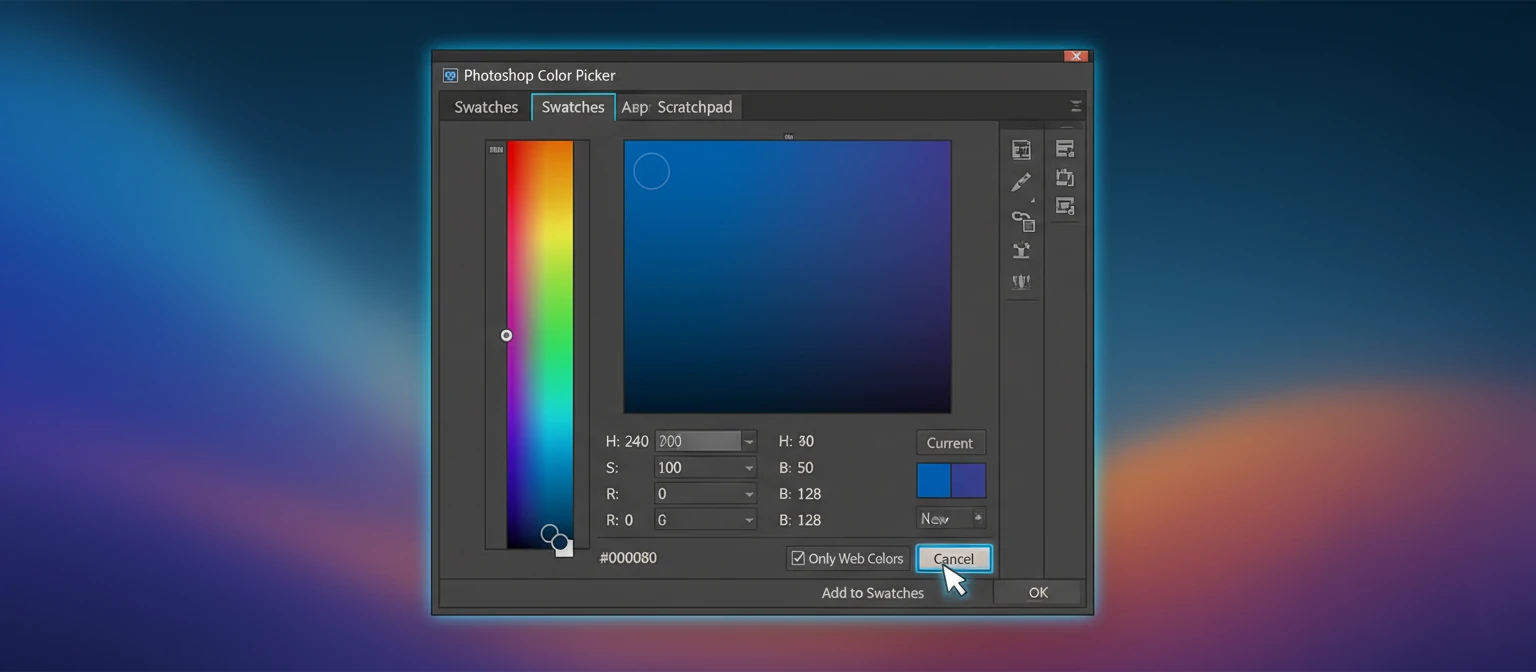Open the S value dropdown
The image size is (1536, 672).
tap(749, 467)
